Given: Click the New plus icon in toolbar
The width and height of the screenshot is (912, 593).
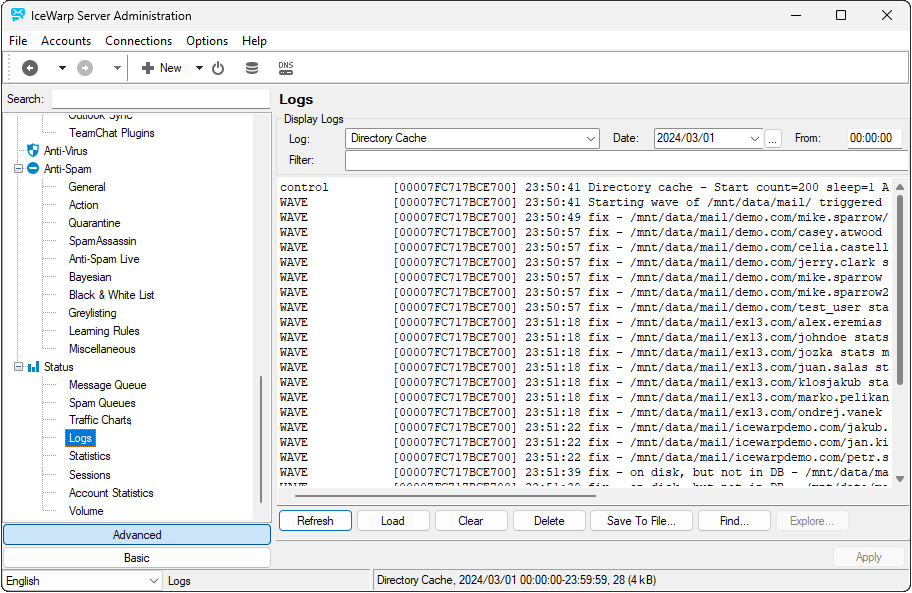Looking at the screenshot, I should click(x=148, y=68).
